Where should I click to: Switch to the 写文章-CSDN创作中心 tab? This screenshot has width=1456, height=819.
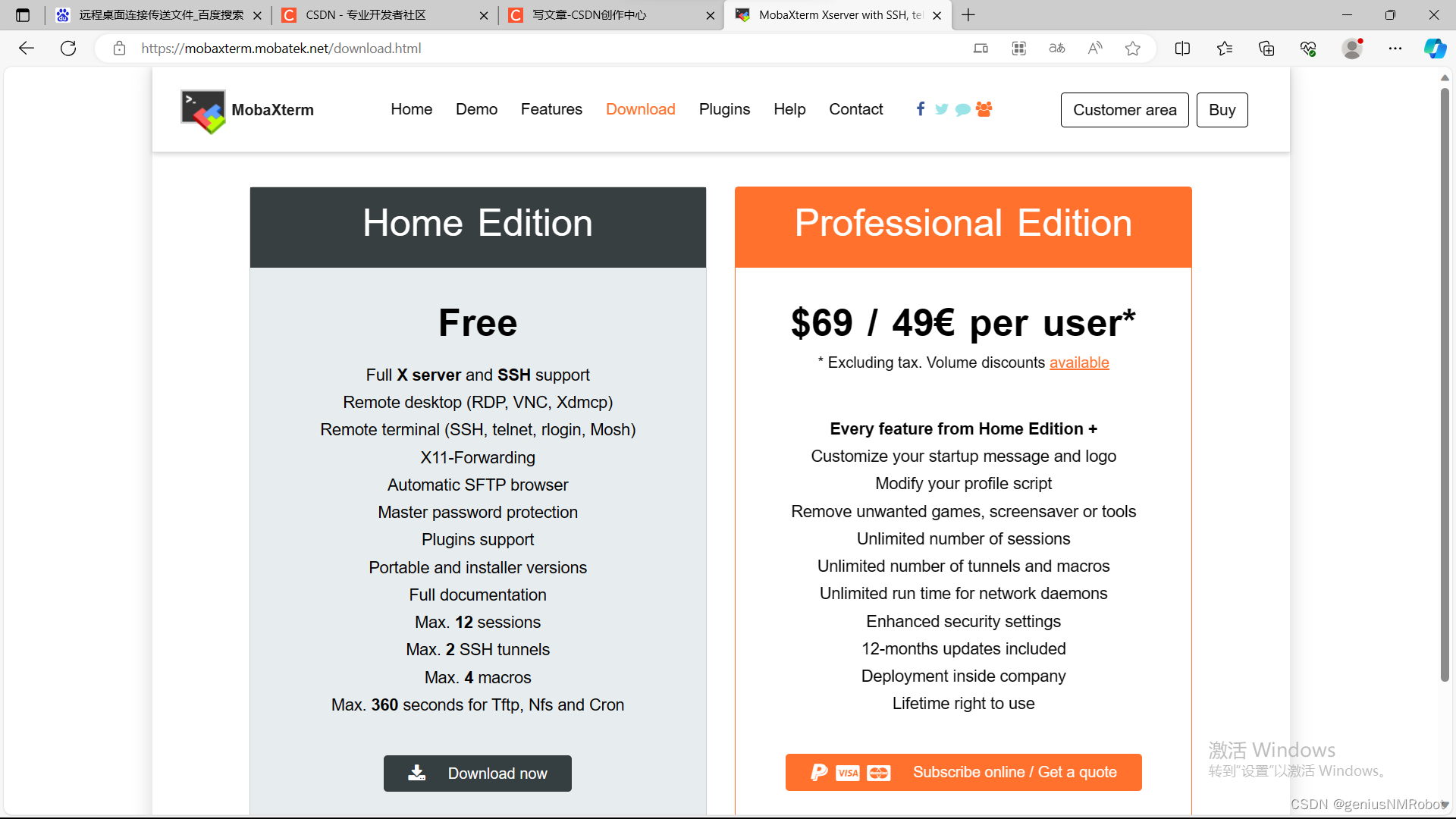pyautogui.click(x=610, y=15)
